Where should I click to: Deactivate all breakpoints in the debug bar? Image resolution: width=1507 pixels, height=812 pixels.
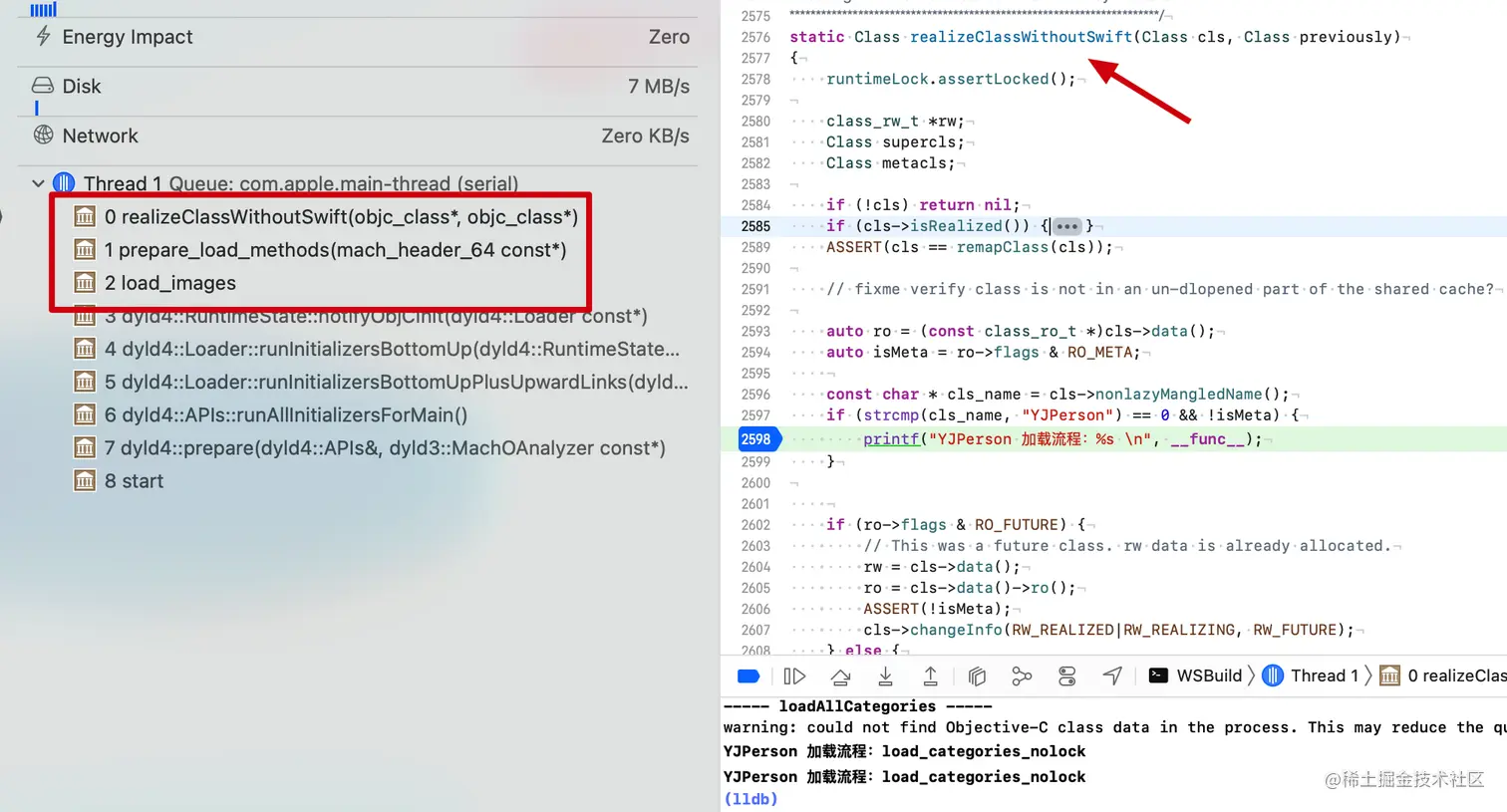pos(750,676)
